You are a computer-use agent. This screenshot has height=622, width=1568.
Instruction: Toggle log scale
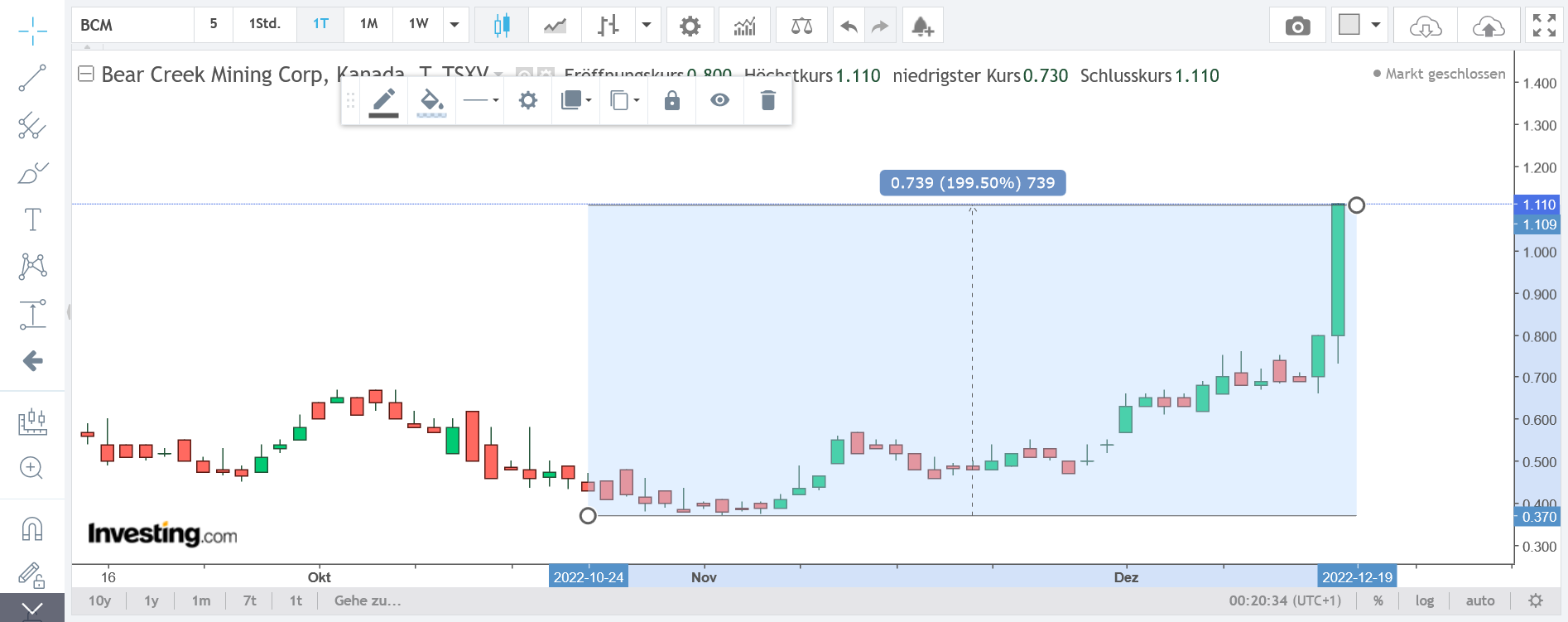1424,600
